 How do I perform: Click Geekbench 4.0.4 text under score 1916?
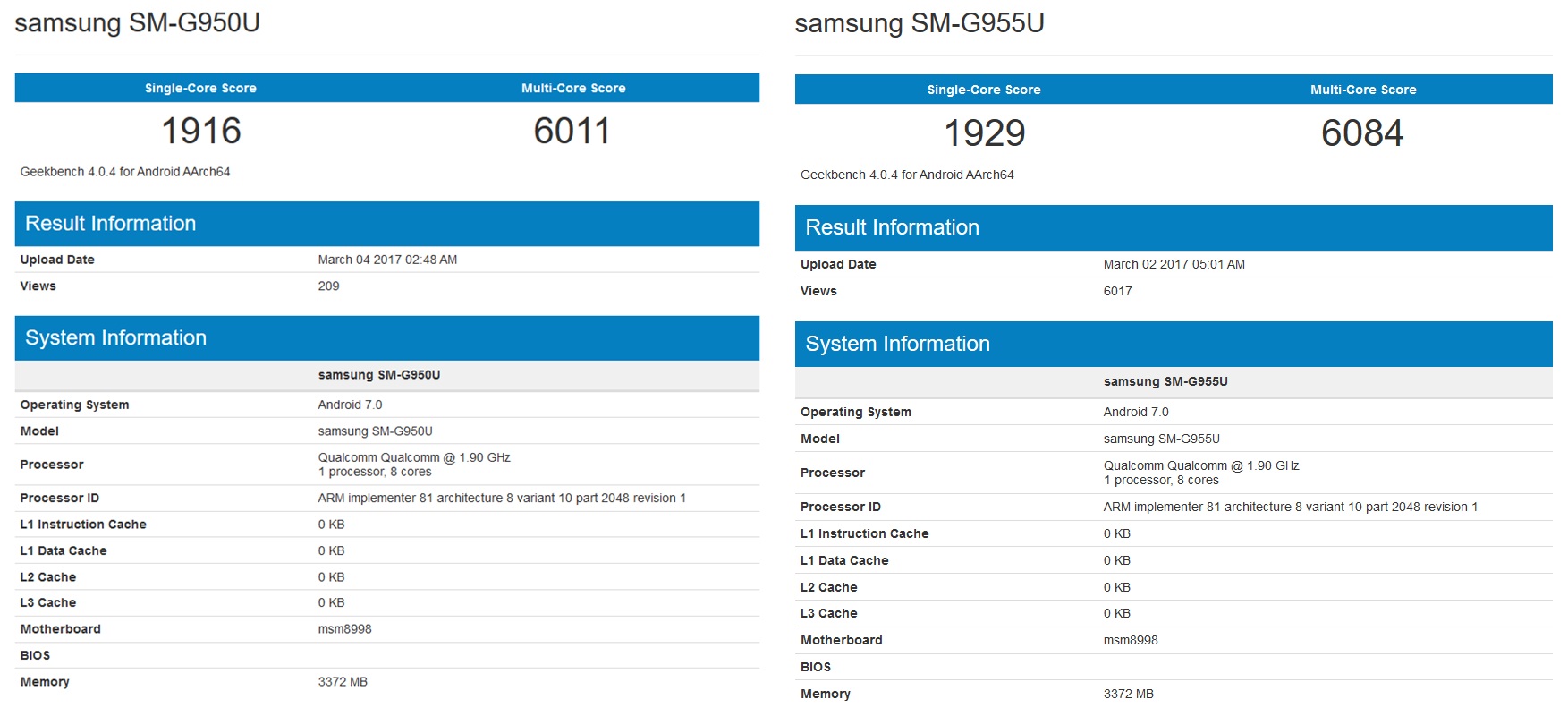pos(125,172)
